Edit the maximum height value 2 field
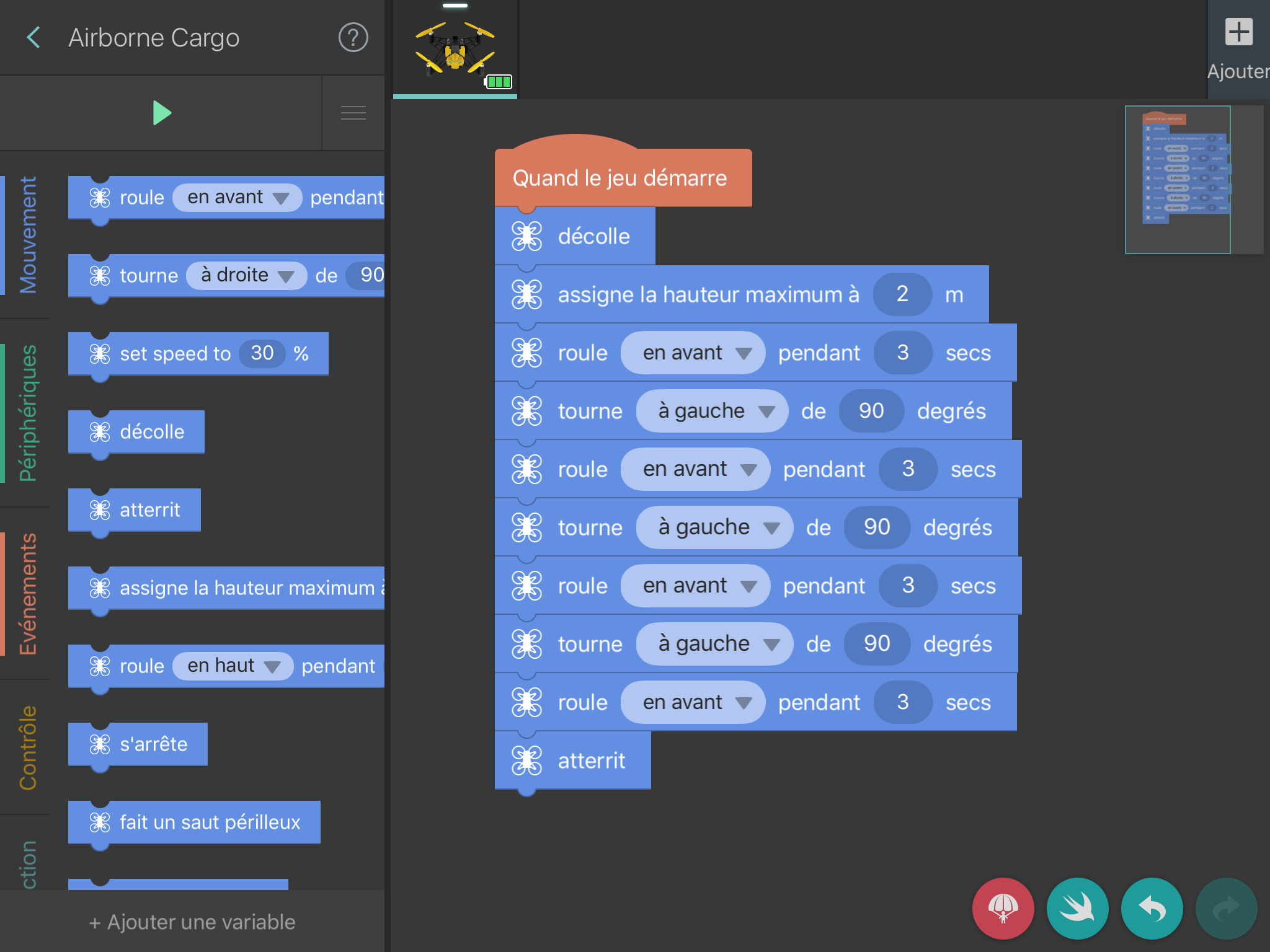 902,294
